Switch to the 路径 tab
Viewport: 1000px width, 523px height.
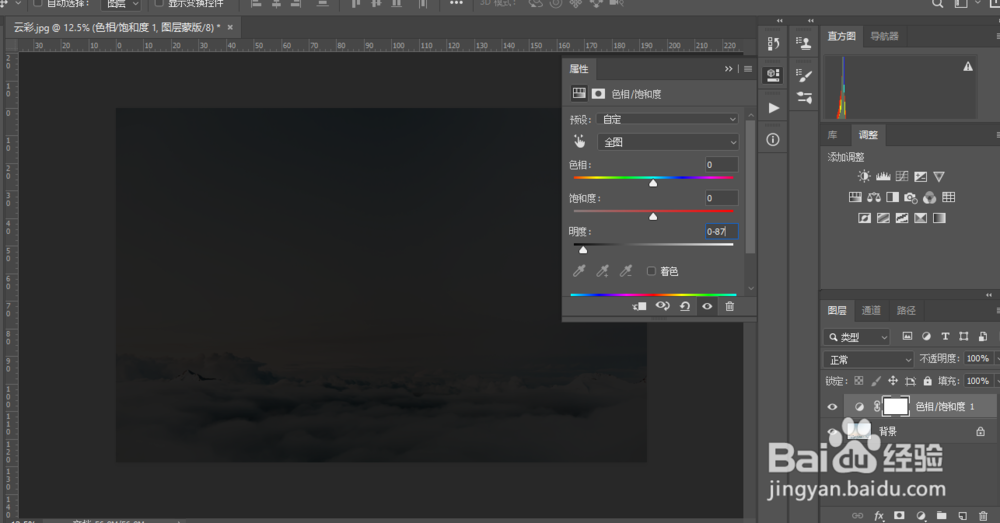pyautogui.click(x=906, y=311)
